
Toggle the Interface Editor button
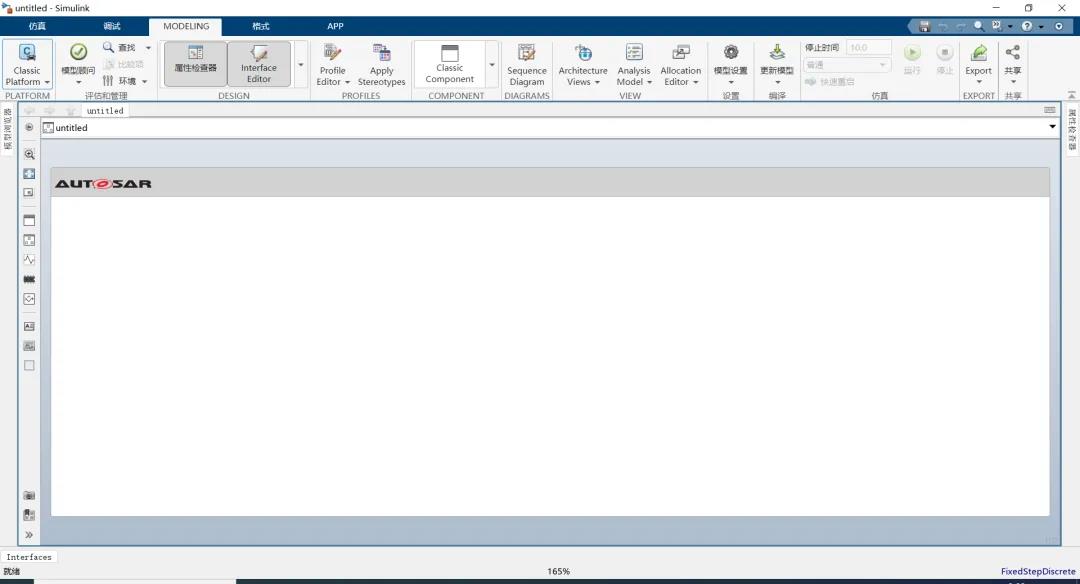click(259, 62)
